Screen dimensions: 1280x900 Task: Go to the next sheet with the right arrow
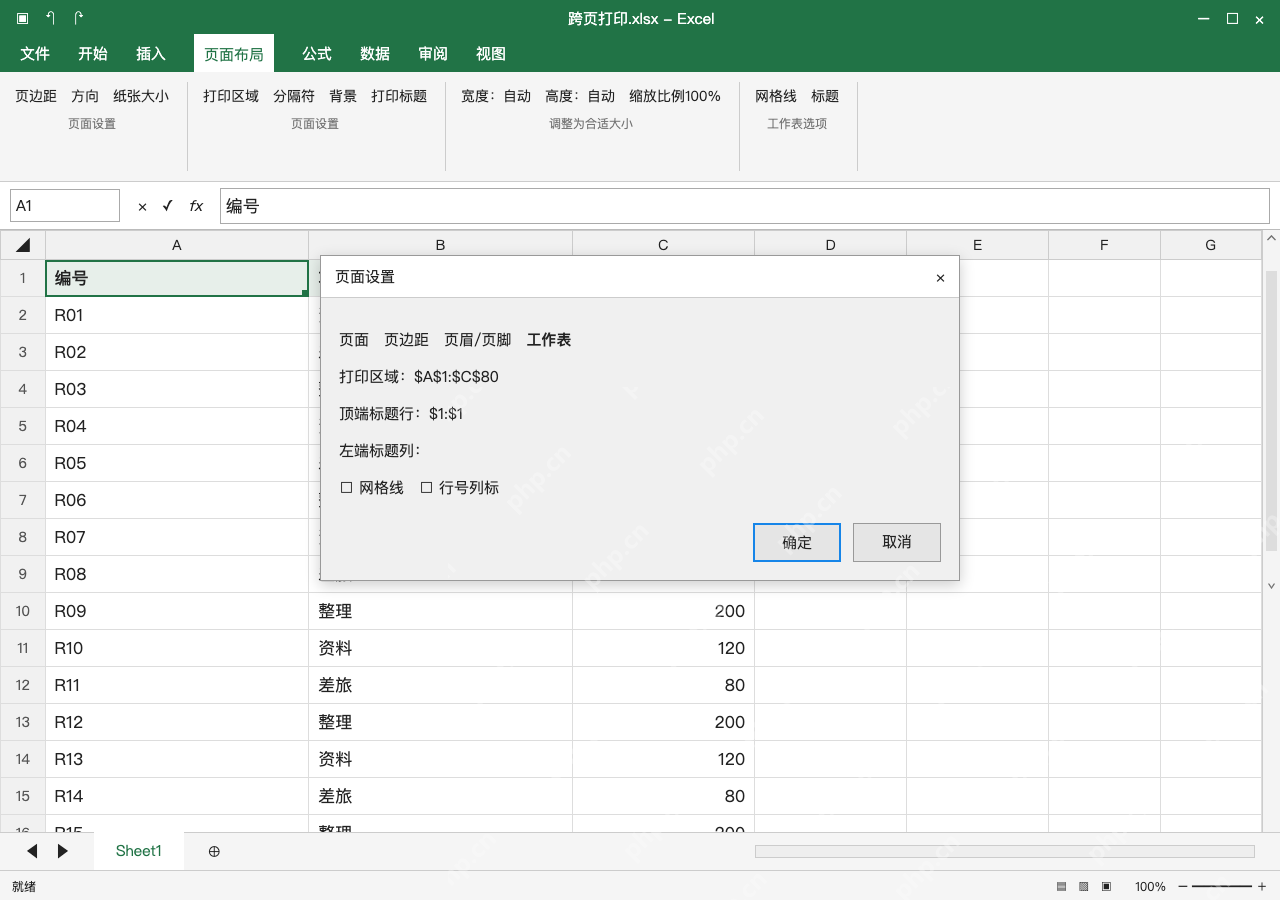[63, 851]
